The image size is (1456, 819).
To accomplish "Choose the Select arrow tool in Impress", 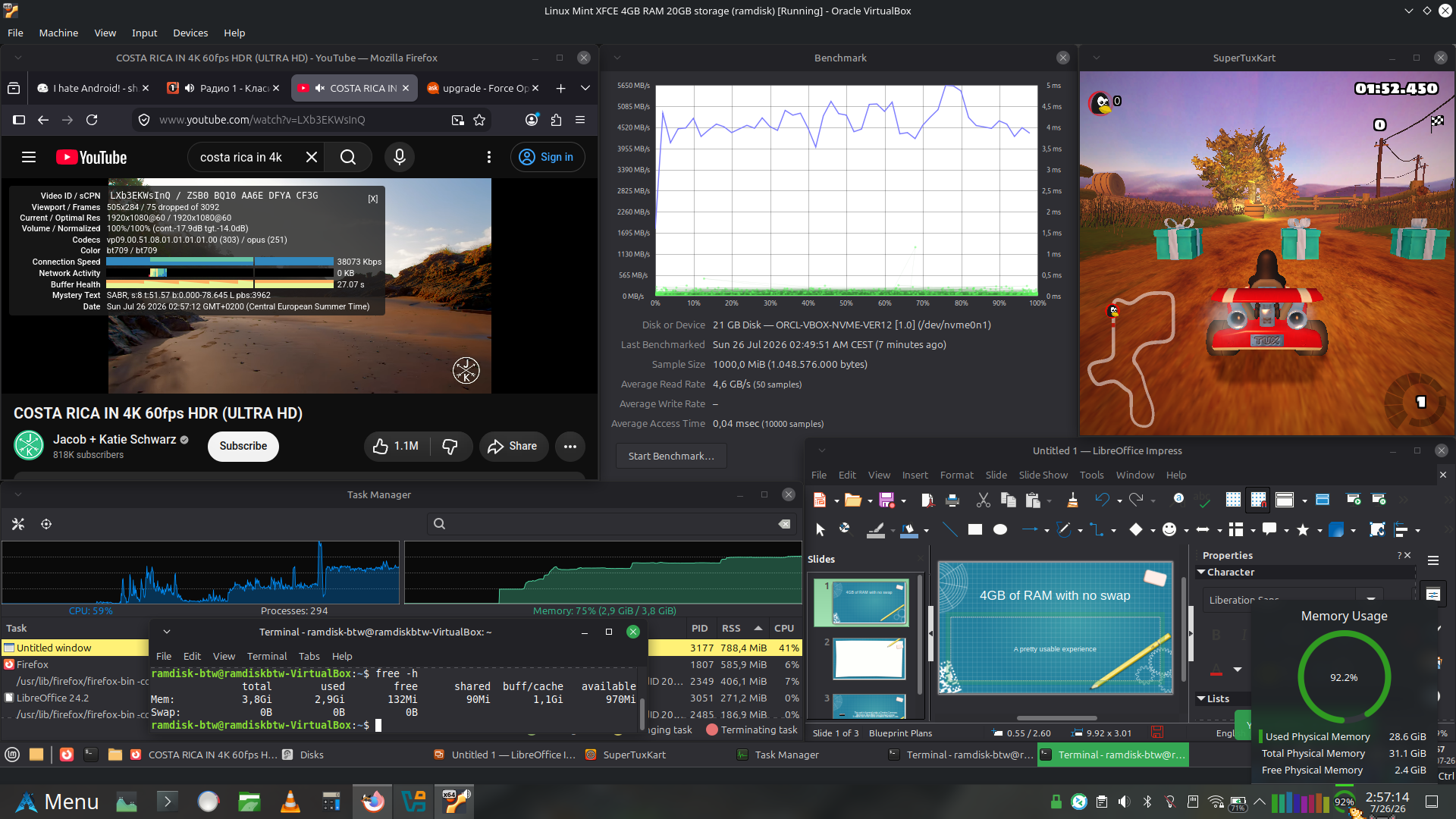I will click(820, 529).
